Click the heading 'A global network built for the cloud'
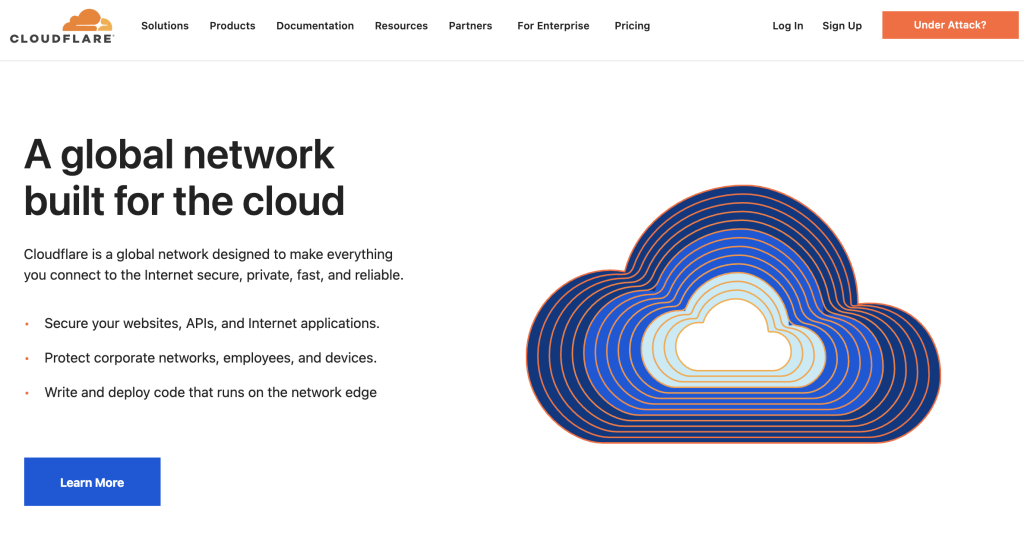The height and width of the screenshot is (543, 1024). 184,177
